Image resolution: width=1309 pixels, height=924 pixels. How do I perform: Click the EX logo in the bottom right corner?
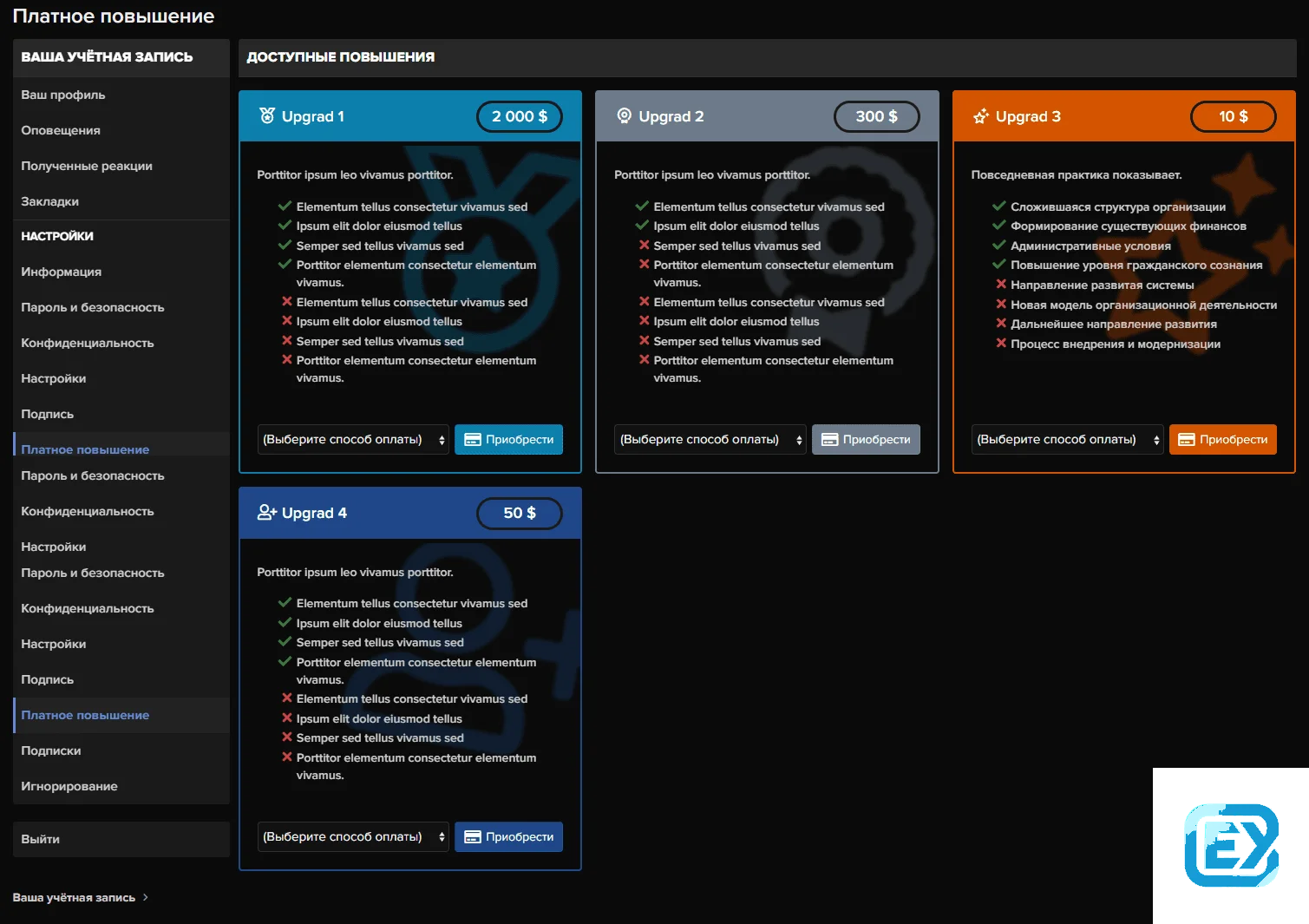pyautogui.click(x=1235, y=846)
